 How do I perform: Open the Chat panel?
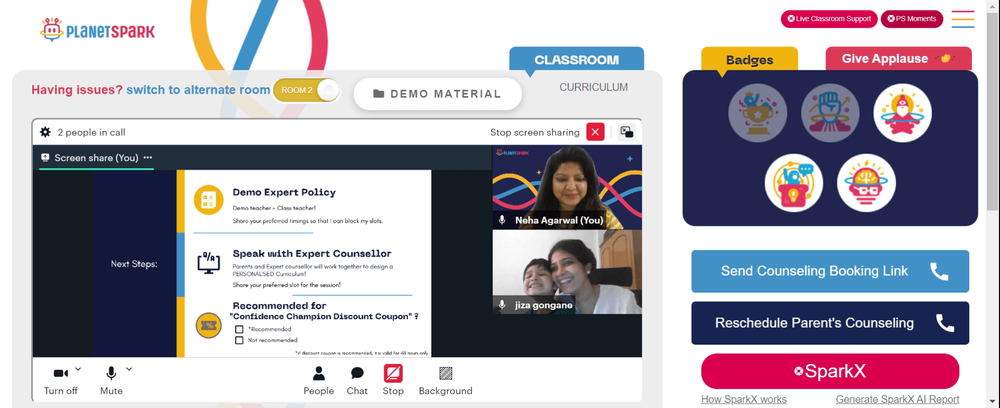[357, 381]
